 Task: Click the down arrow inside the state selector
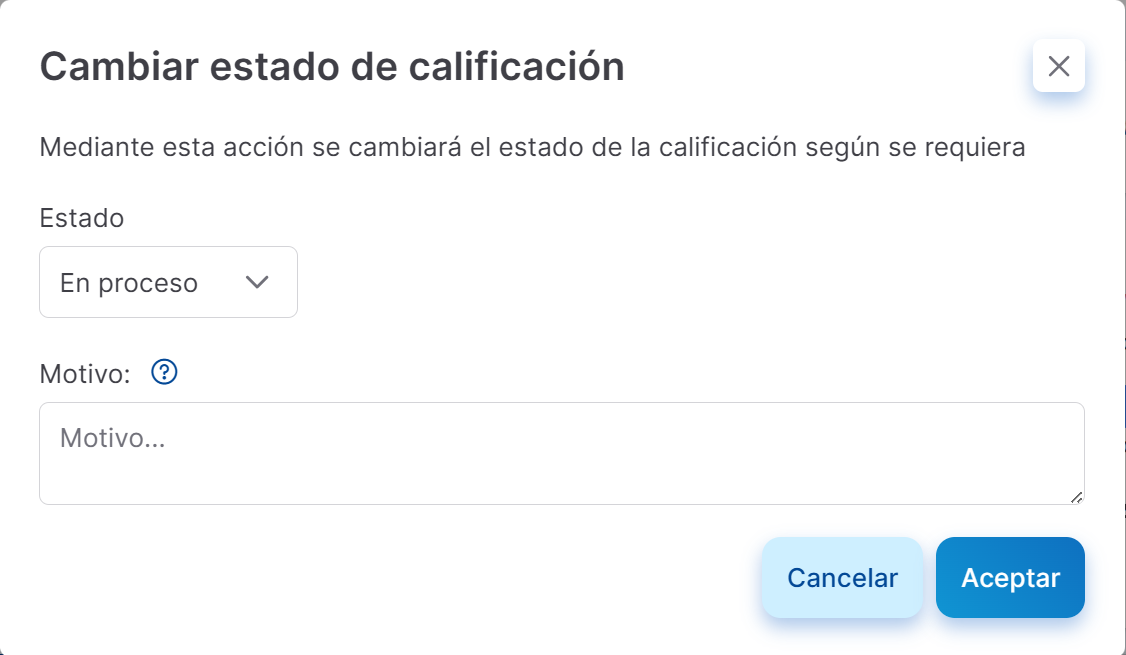(x=256, y=282)
